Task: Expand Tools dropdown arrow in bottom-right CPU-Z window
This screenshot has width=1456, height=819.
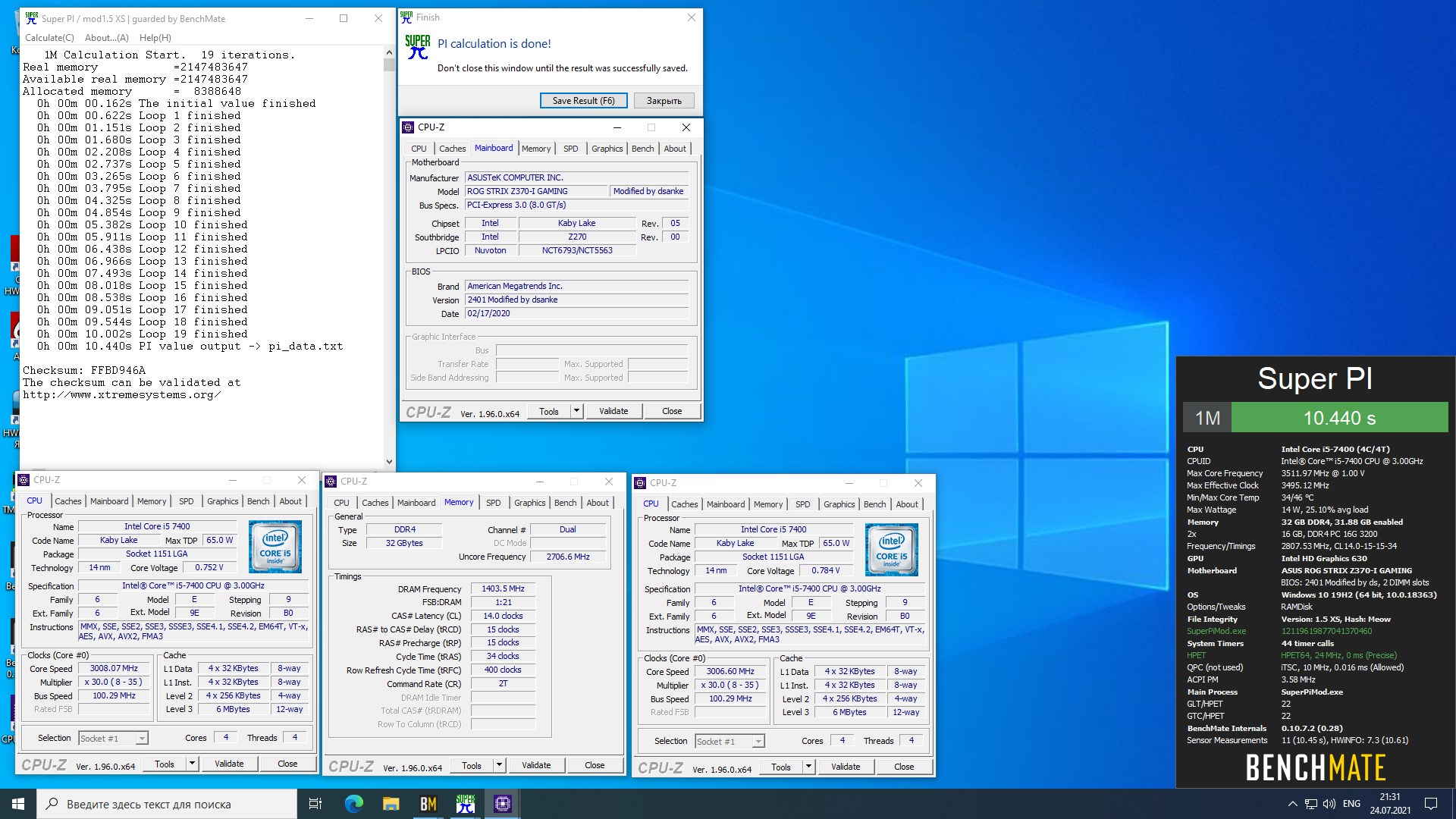Action: point(808,767)
